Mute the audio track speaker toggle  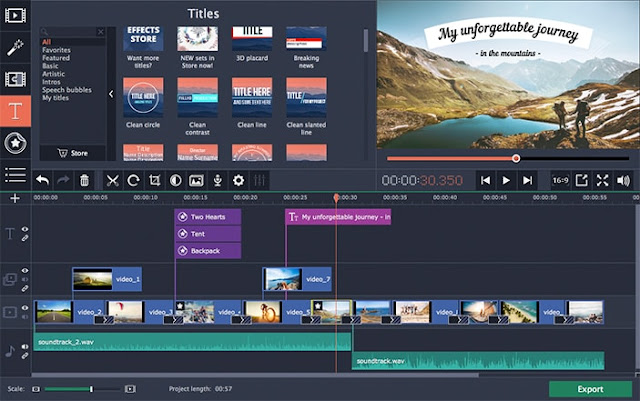25,346
